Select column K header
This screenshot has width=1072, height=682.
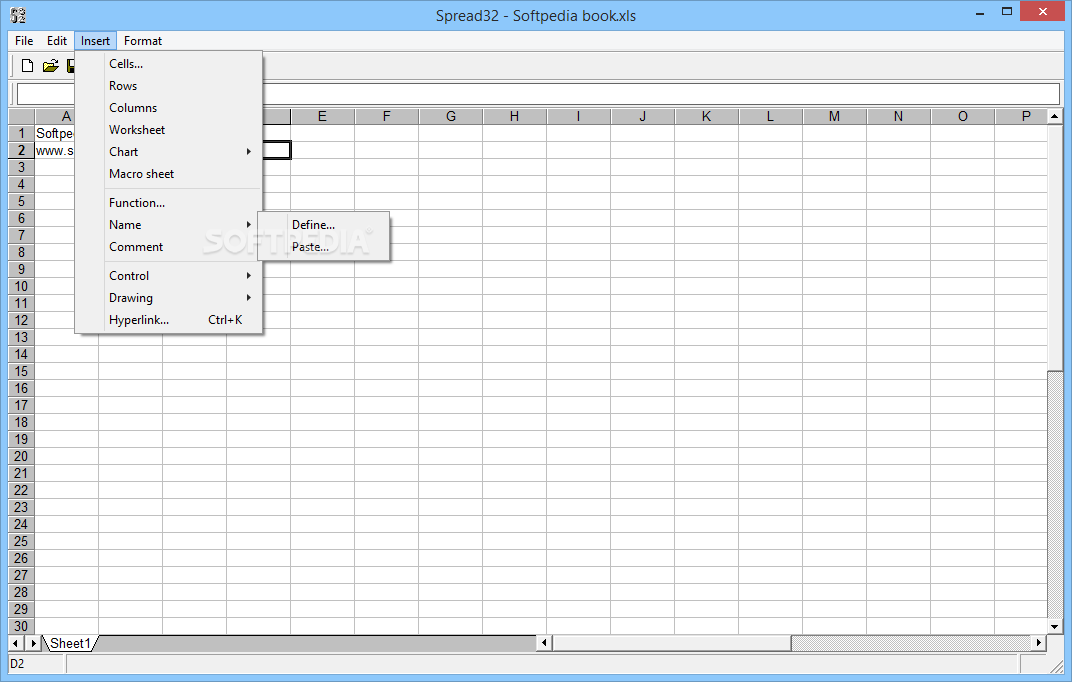[706, 116]
